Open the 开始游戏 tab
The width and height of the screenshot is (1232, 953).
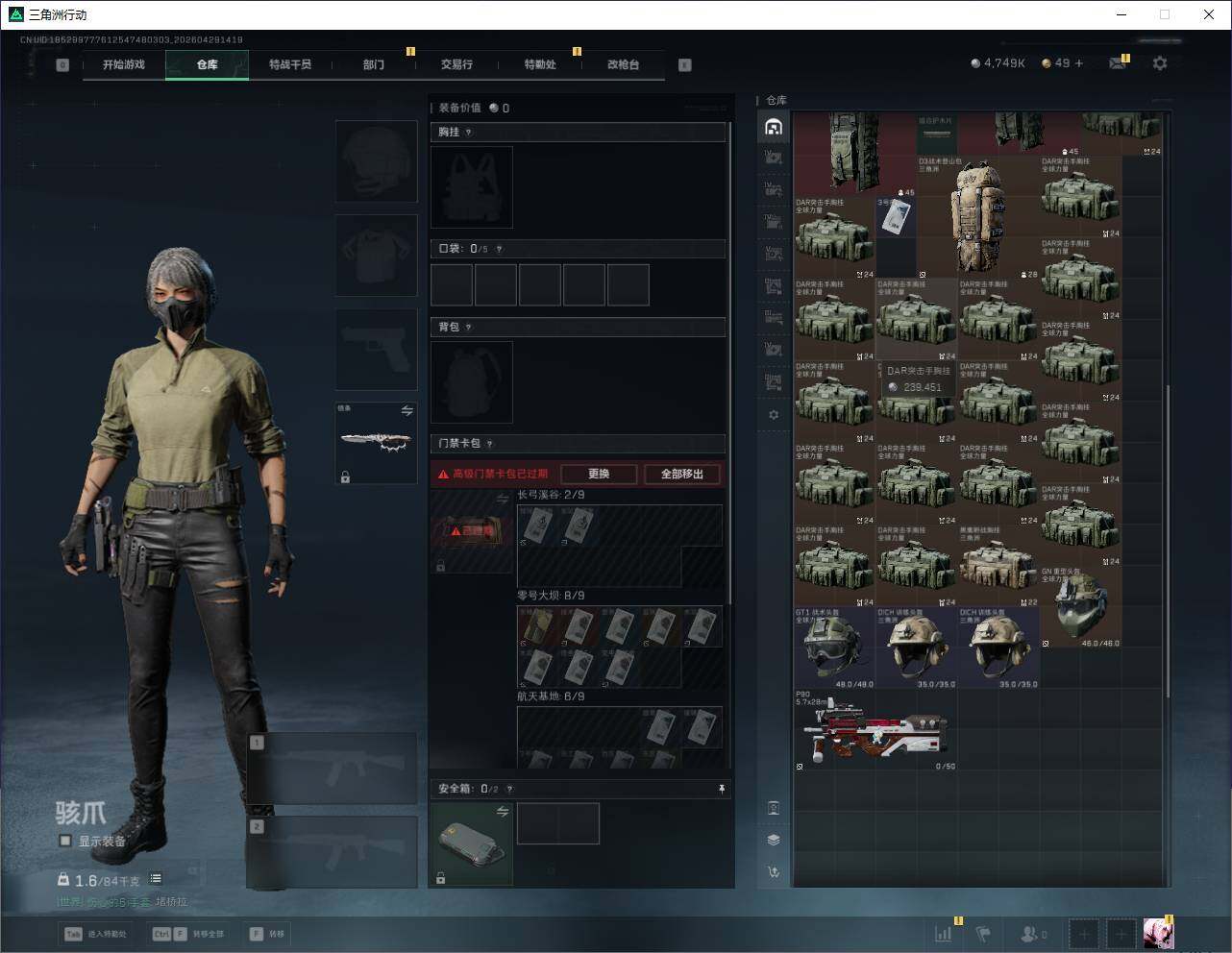click(x=124, y=64)
